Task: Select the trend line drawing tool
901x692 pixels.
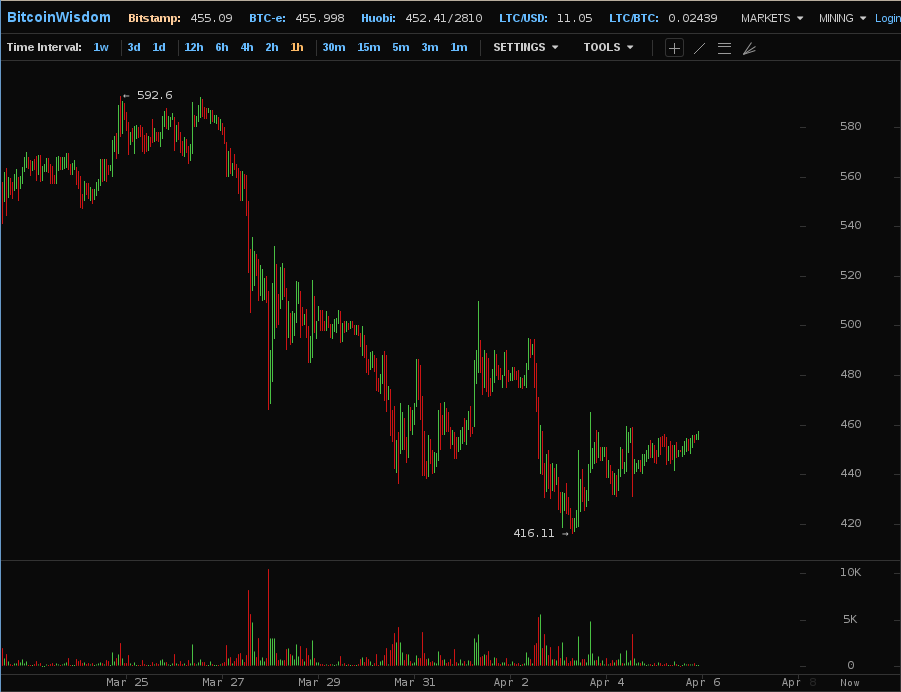Action: click(x=699, y=48)
